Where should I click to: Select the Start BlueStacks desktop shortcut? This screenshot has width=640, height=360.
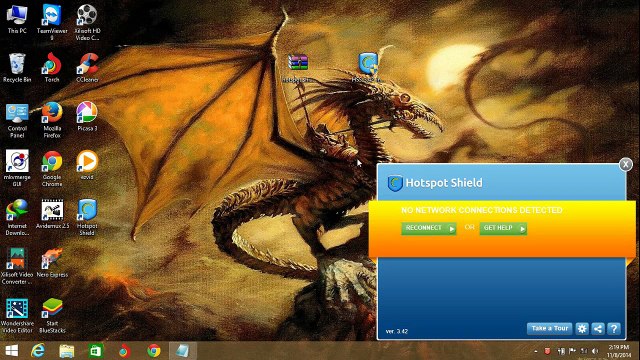coord(52,316)
